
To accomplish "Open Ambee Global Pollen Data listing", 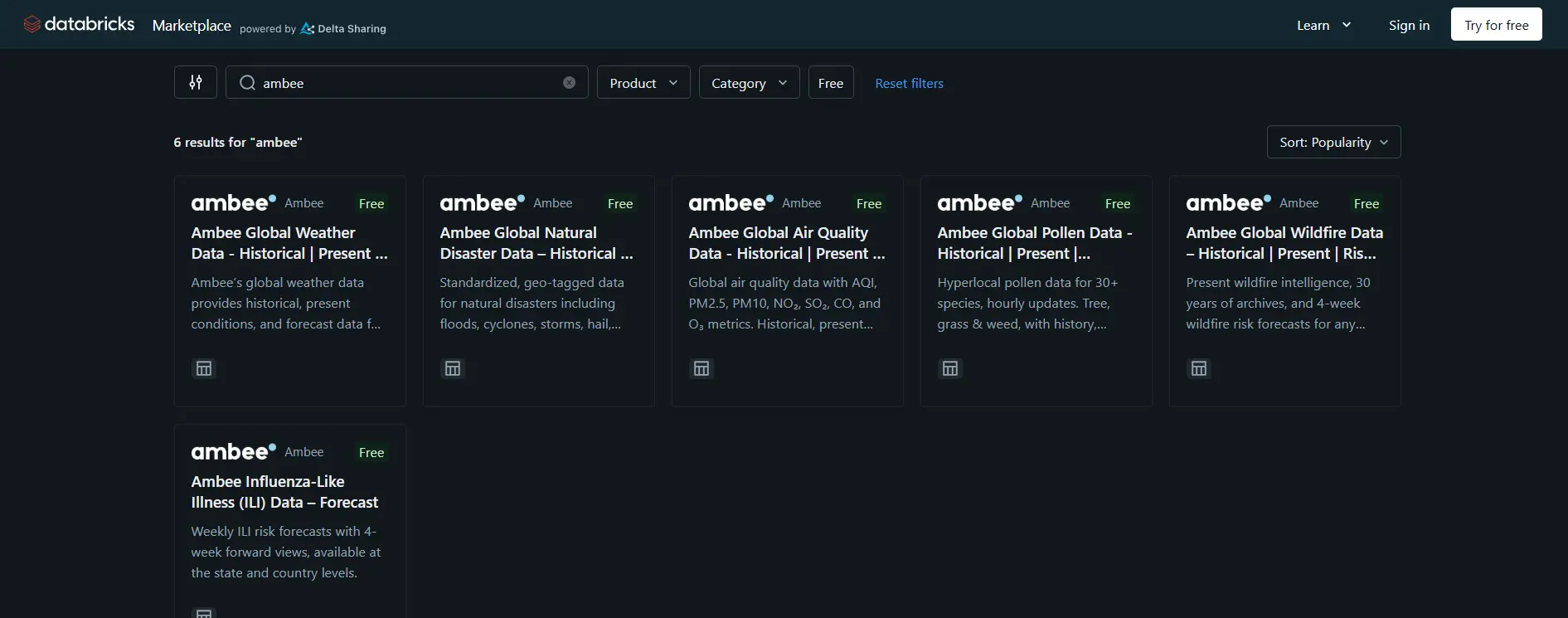I will (x=1035, y=243).
